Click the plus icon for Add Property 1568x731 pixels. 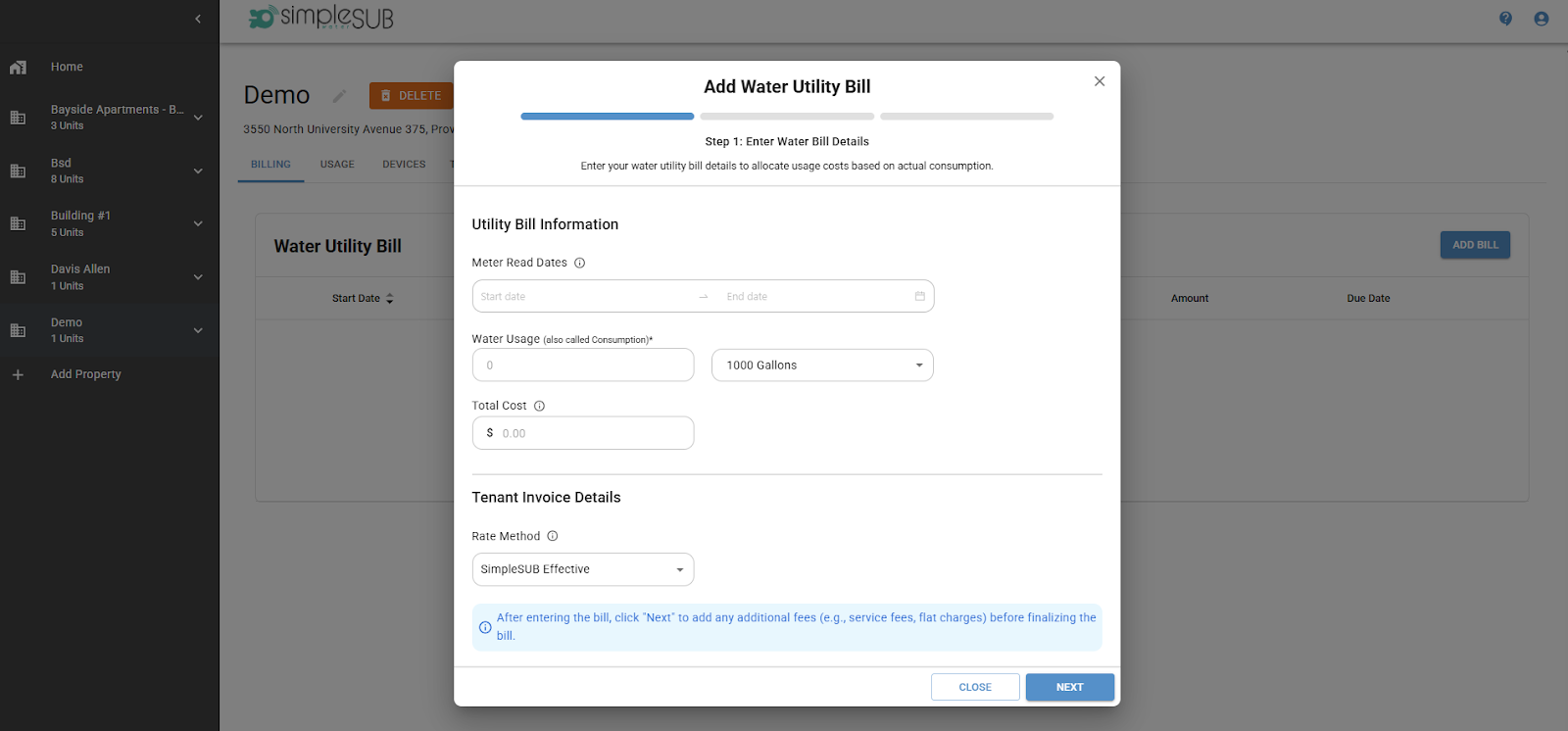click(x=18, y=374)
